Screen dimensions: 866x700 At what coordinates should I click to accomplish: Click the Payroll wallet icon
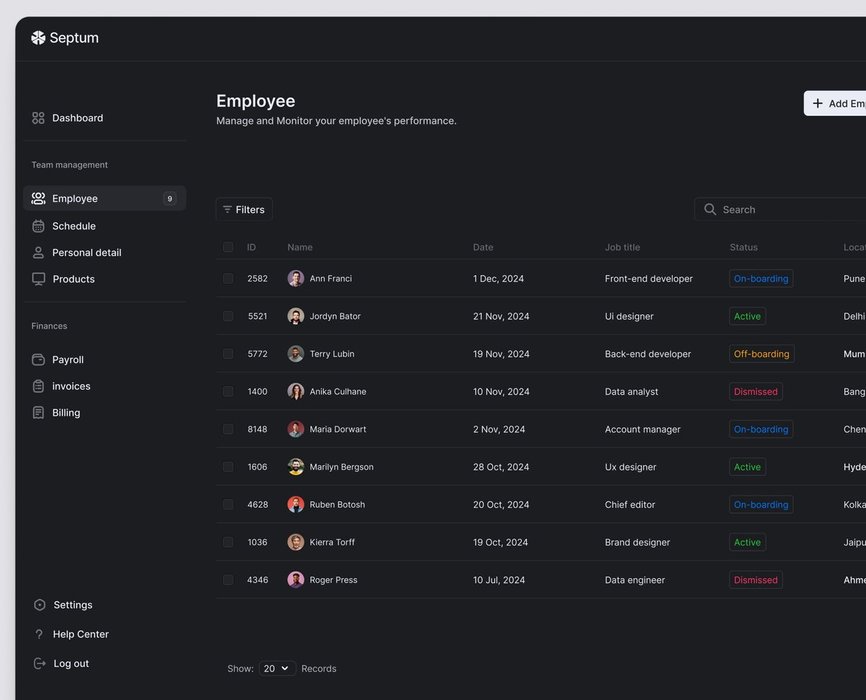point(38,360)
